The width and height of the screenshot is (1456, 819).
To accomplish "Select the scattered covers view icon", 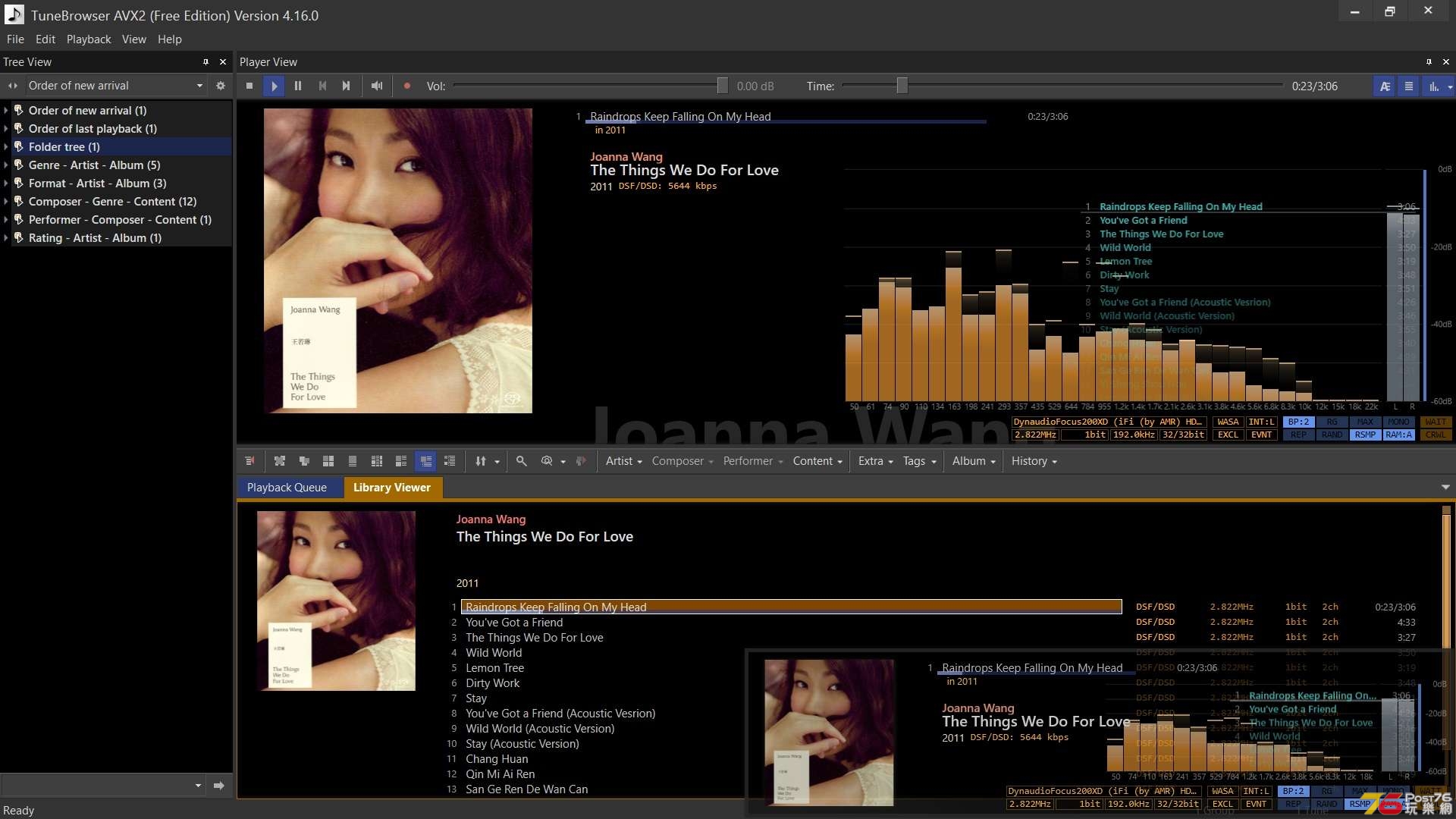I will tap(280, 461).
